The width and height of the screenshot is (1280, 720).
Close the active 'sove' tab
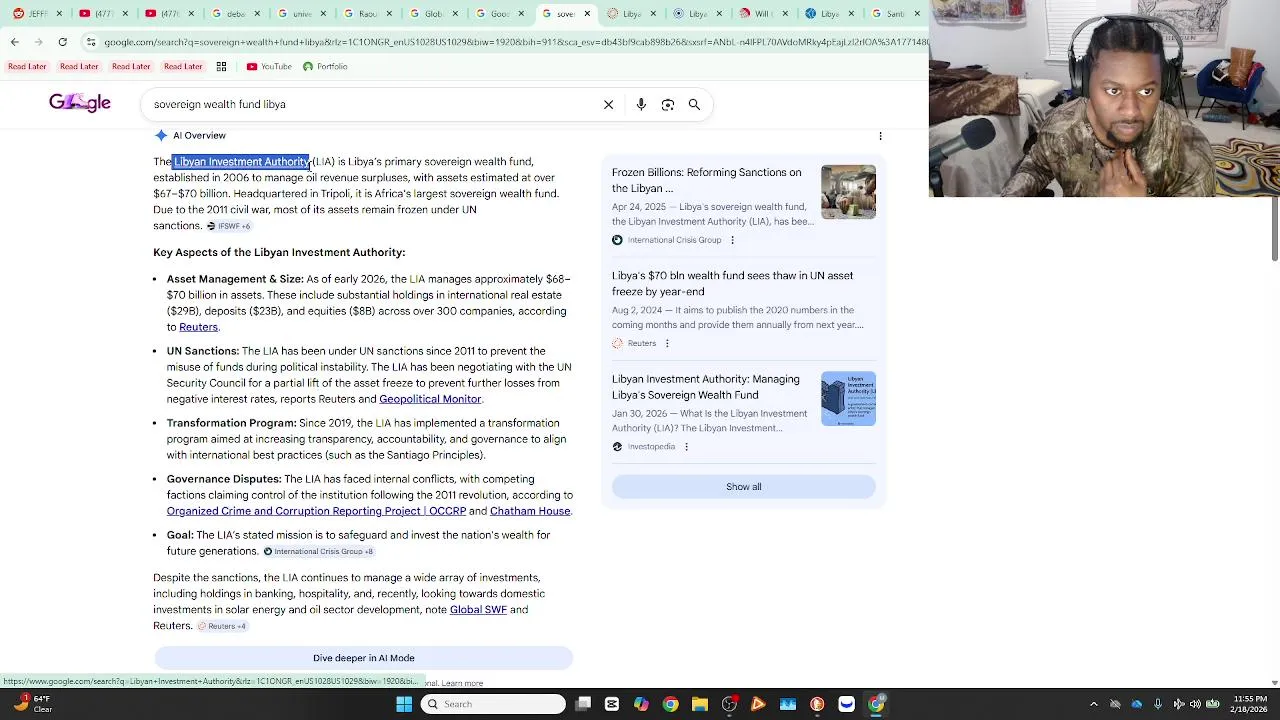(587, 14)
